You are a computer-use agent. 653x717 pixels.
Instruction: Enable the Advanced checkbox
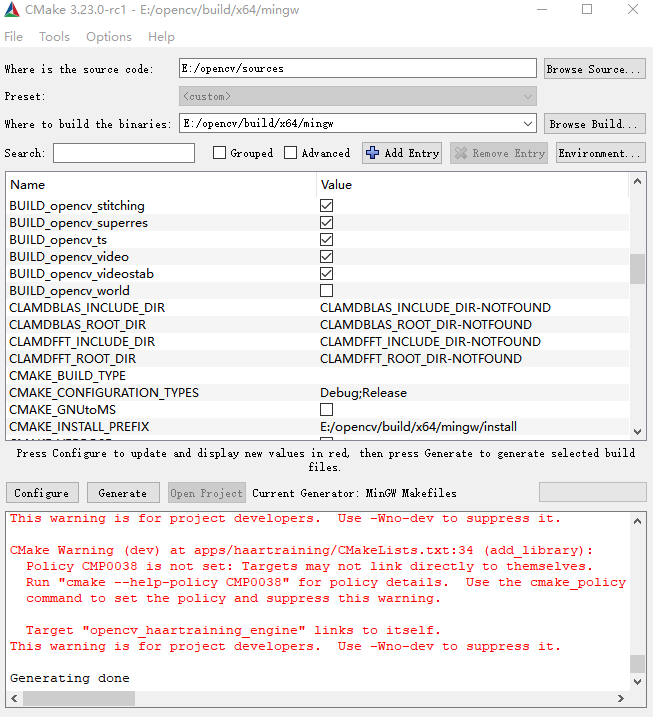point(290,153)
